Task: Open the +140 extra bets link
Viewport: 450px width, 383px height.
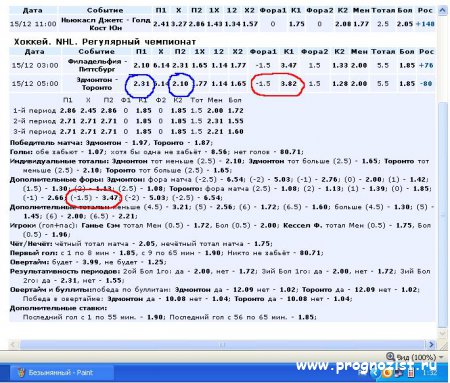Action: click(x=425, y=24)
